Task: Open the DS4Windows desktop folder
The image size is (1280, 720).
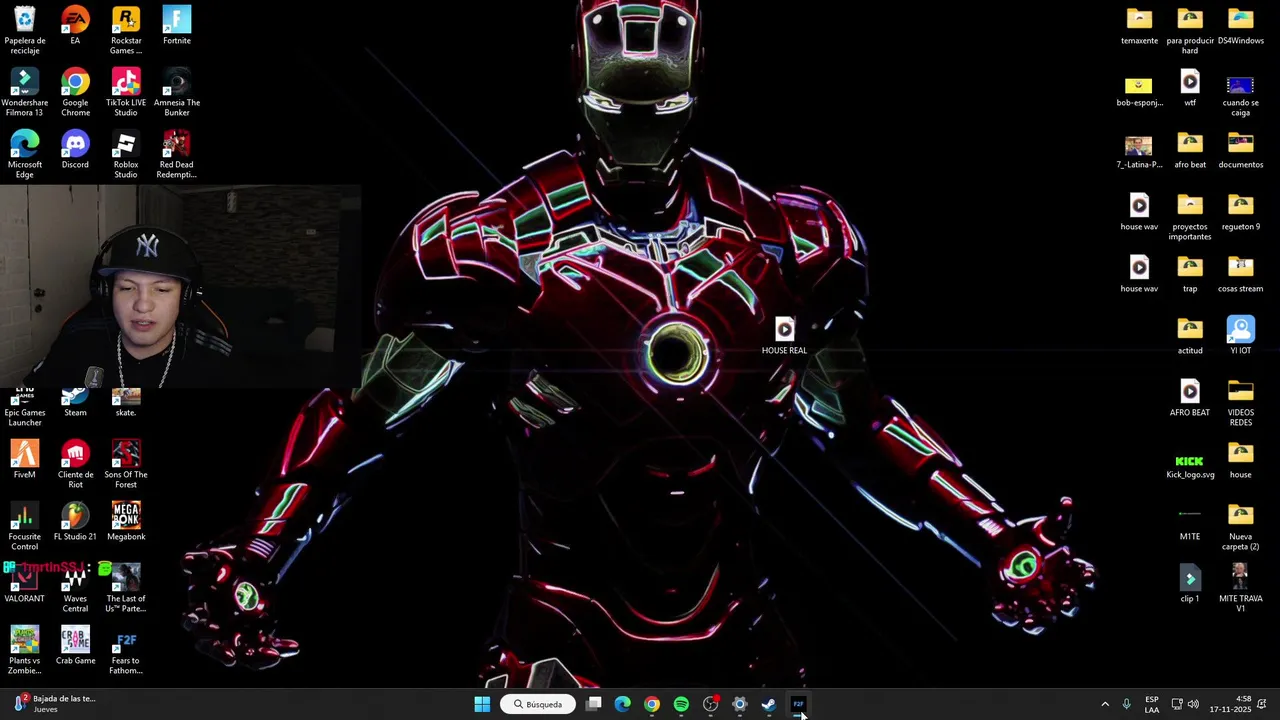Action: tap(1240, 26)
